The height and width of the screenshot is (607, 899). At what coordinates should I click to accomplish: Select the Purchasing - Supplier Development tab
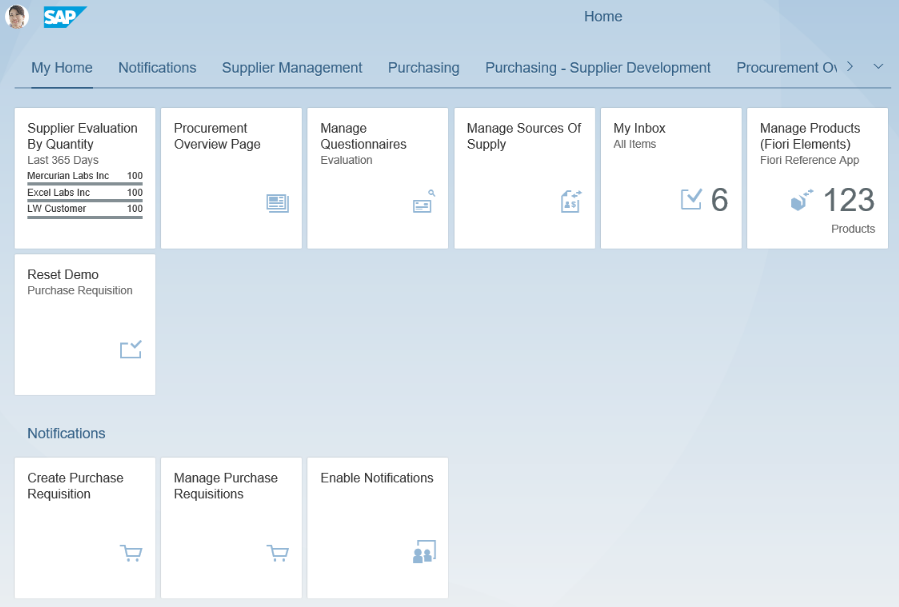(598, 68)
